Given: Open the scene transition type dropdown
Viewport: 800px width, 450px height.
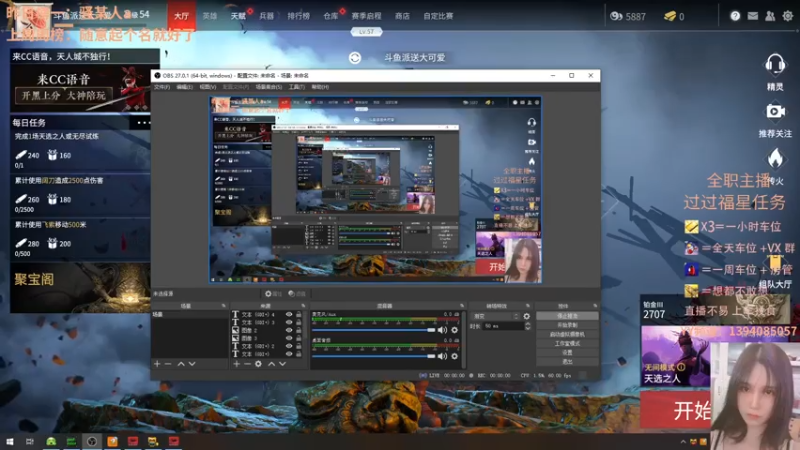Looking at the screenshot, I should coord(495,316).
